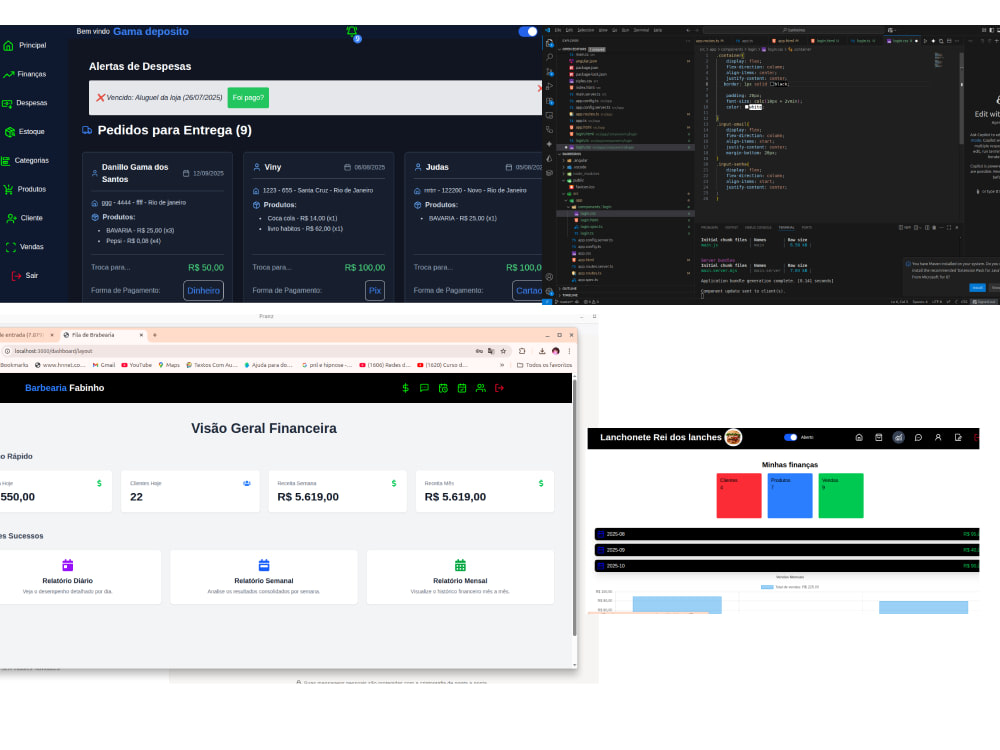
Task: Open Finanças in the Gama deposito sidebar
Action: pyautogui.click(x=26, y=74)
